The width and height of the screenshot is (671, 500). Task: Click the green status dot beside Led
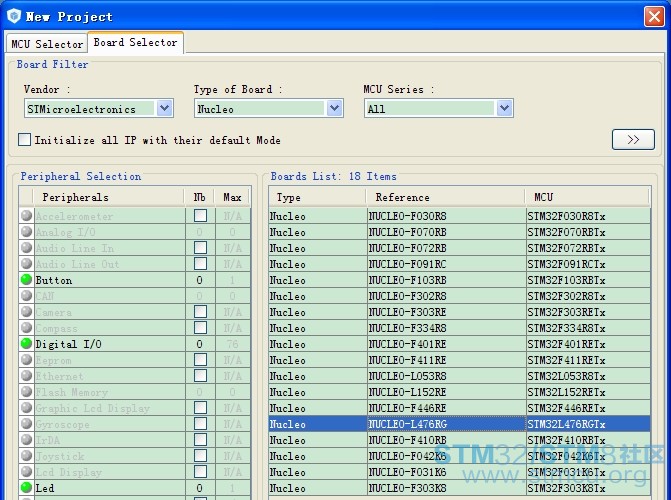pyautogui.click(x=27, y=487)
